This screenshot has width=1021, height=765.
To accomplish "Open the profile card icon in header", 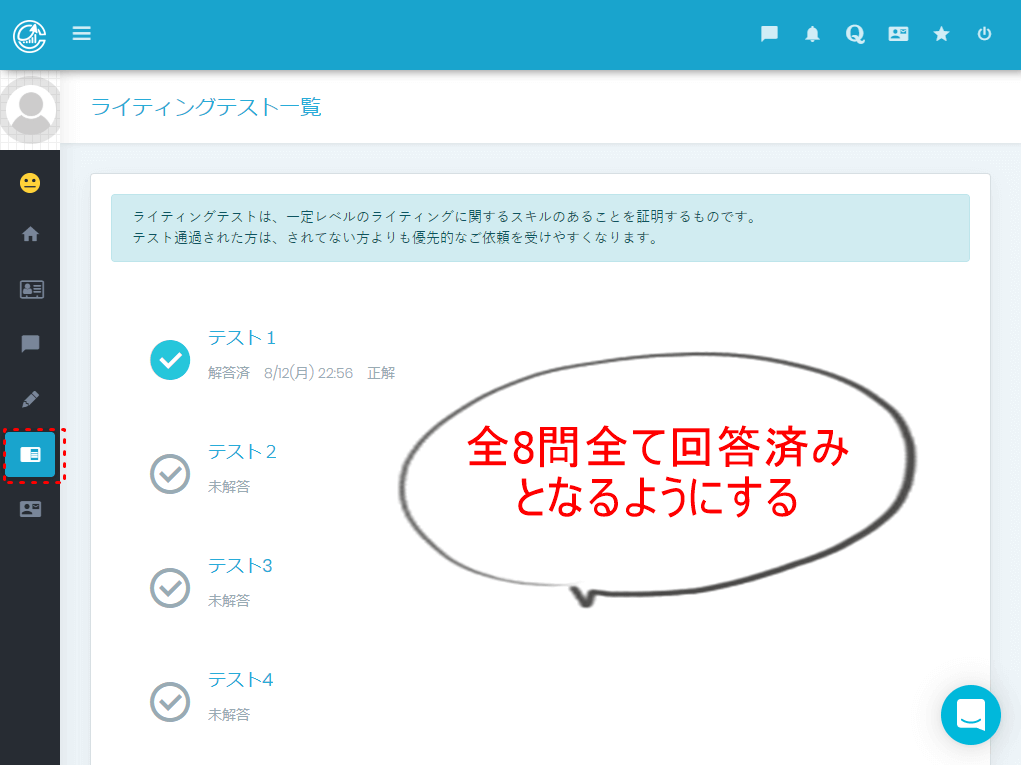I will pyautogui.click(x=898, y=34).
